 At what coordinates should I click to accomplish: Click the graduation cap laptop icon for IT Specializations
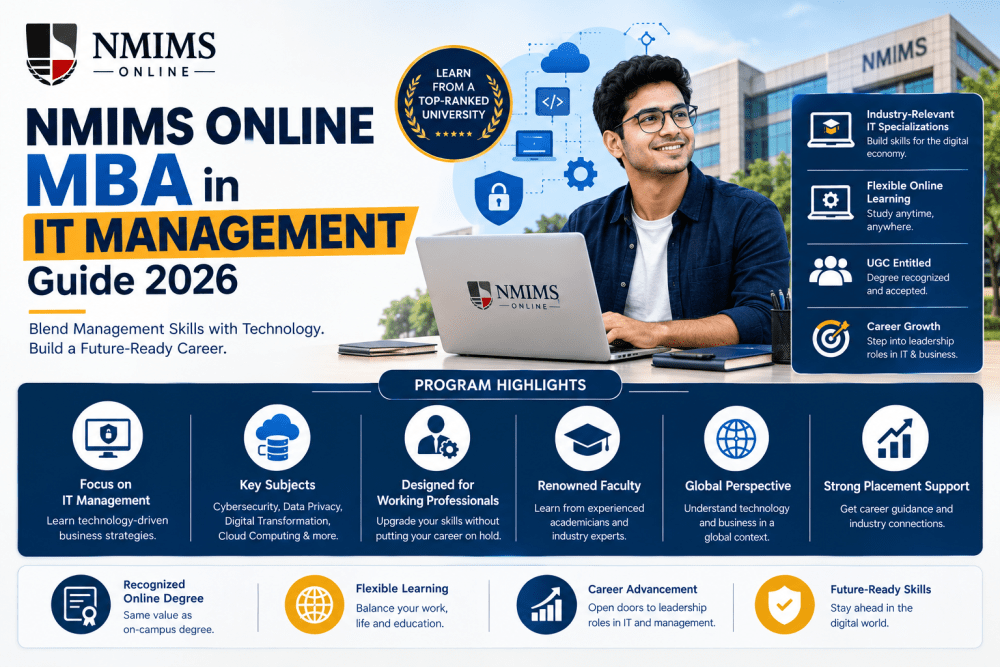coord(830,129)
